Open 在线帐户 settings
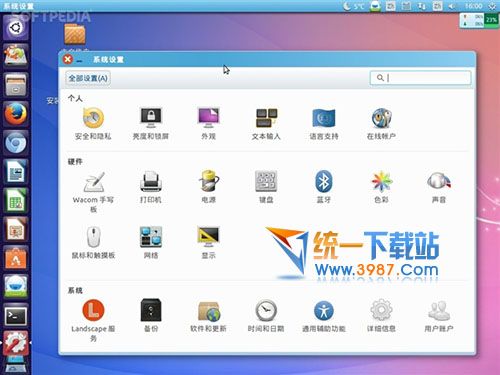The height and width of the screenshot is (375, 500). coord(381,123)
